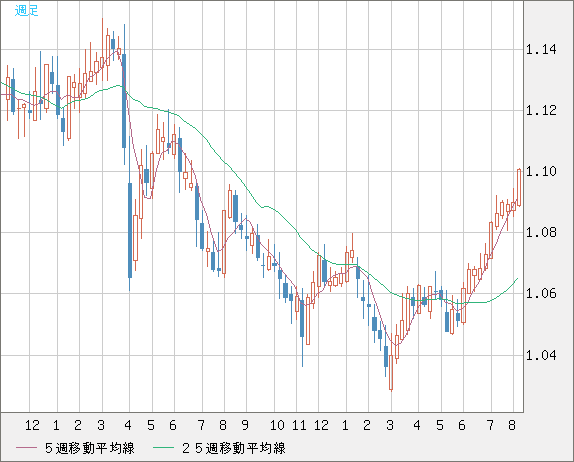Click the 週足 label at top left
This screenshot has height=462, width=574.
point(26,11)
